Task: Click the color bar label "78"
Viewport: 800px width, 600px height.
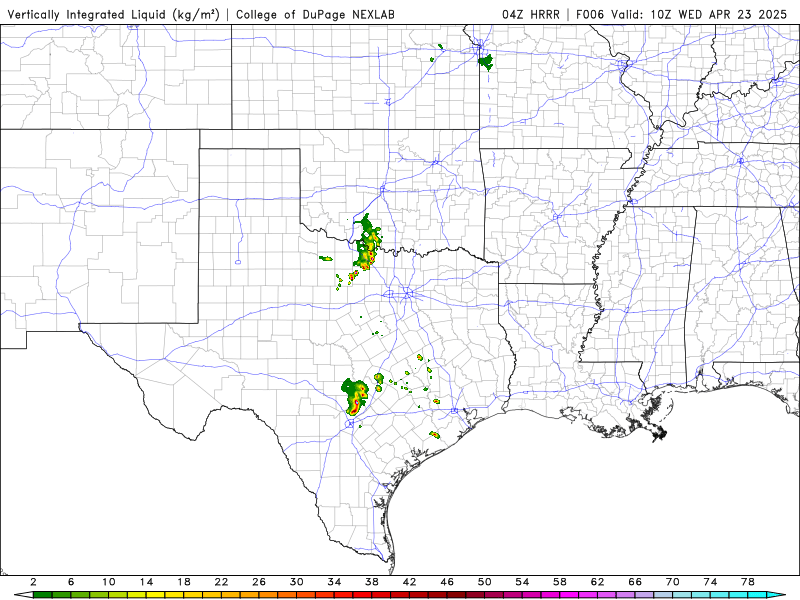Action: [x=747, y=582]
